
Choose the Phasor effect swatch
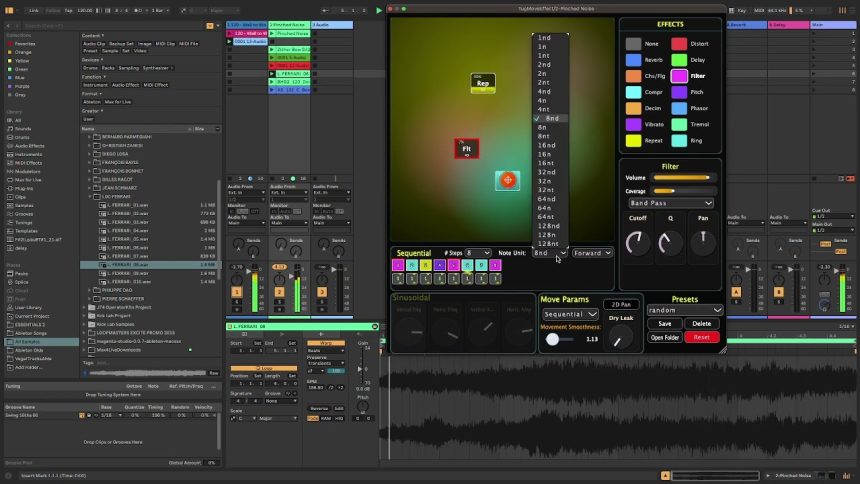679,109
